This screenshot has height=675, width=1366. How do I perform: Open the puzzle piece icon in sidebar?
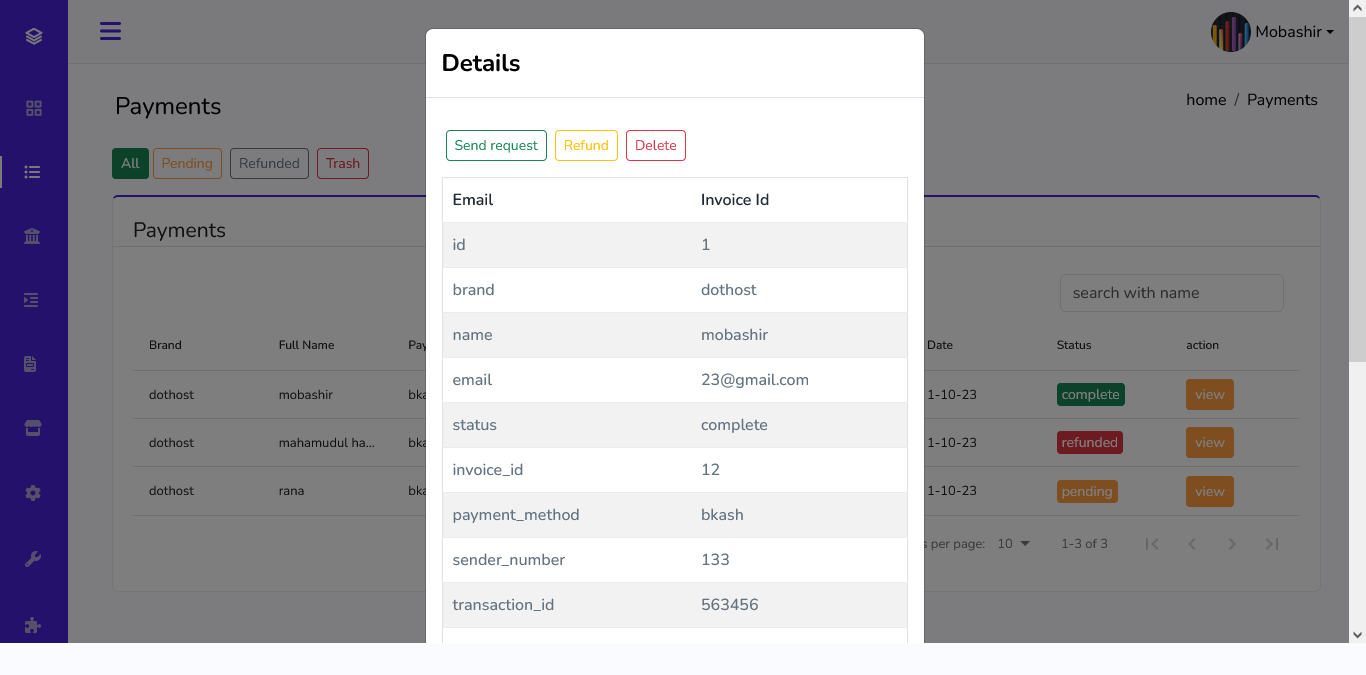(x=33, y=624)
